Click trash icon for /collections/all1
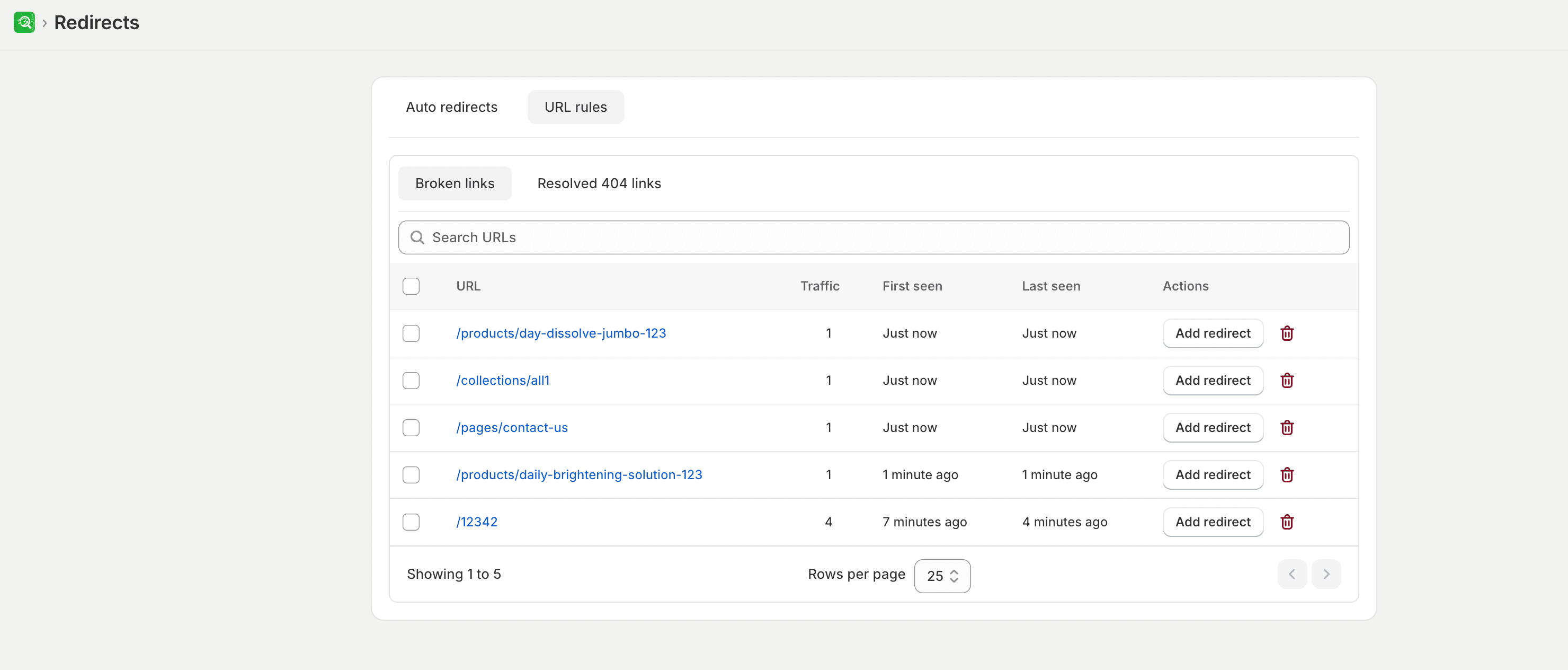1568x670 pixels. coord(1287,381)
